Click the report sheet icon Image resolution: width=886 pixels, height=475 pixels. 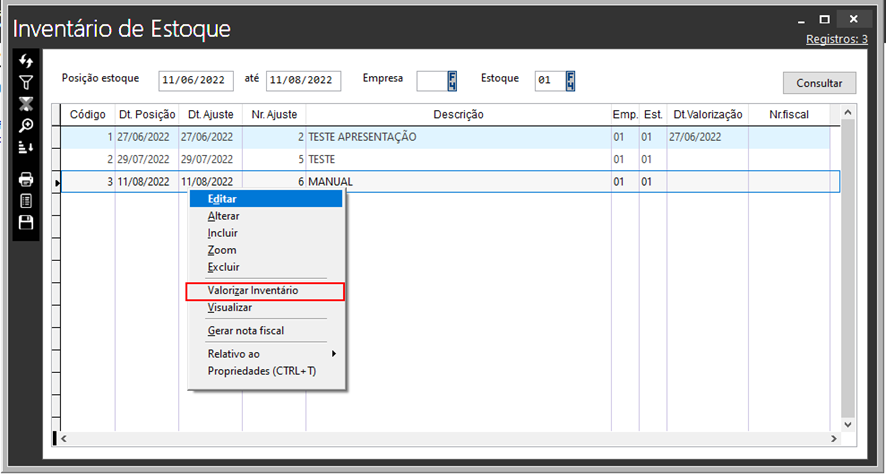[26, 201]
